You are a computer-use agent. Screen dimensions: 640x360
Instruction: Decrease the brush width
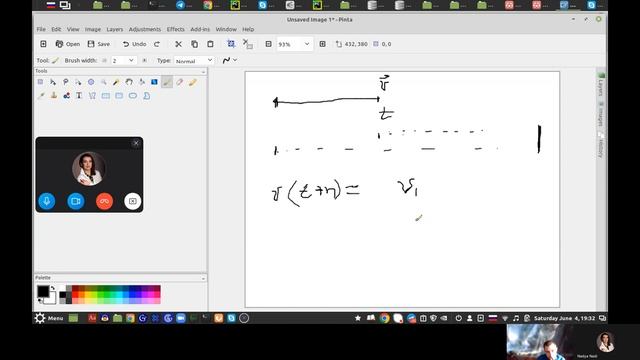click(104, 60)
